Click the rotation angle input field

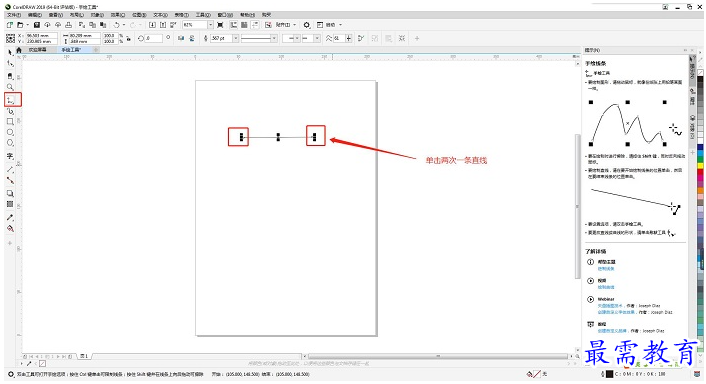(154, 38)
